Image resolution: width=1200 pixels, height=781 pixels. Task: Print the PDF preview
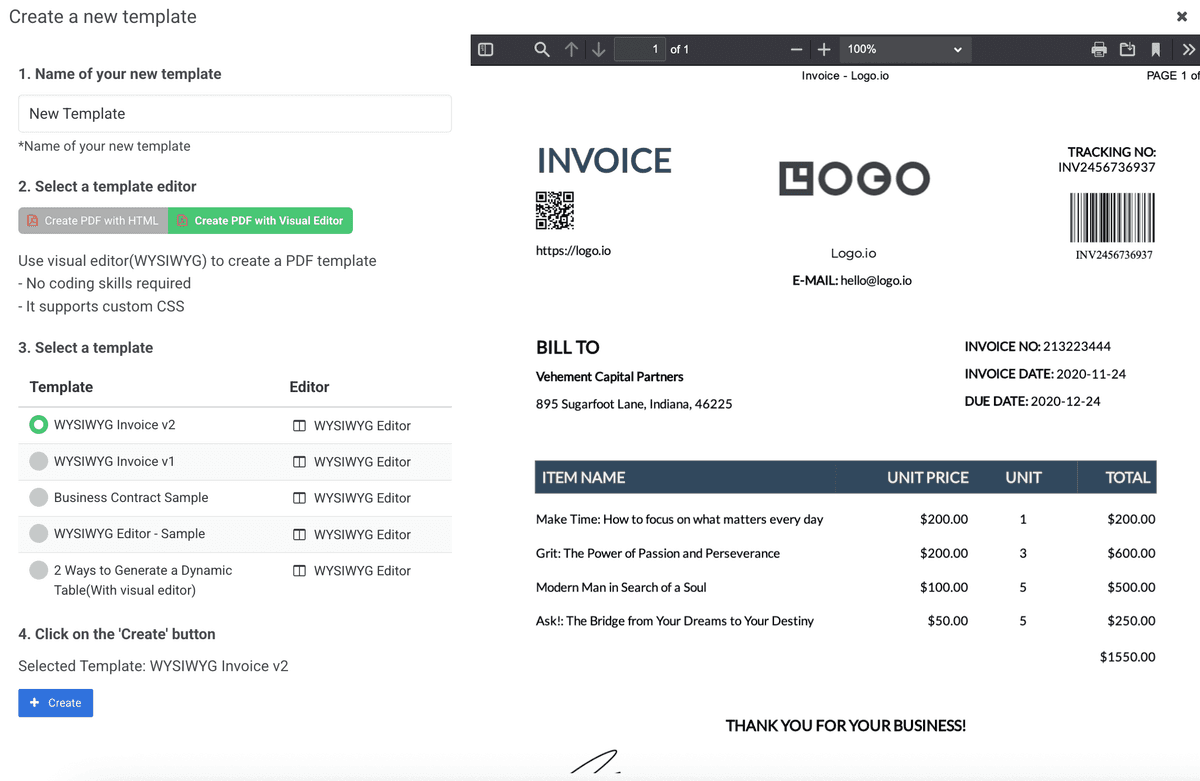1099,49
